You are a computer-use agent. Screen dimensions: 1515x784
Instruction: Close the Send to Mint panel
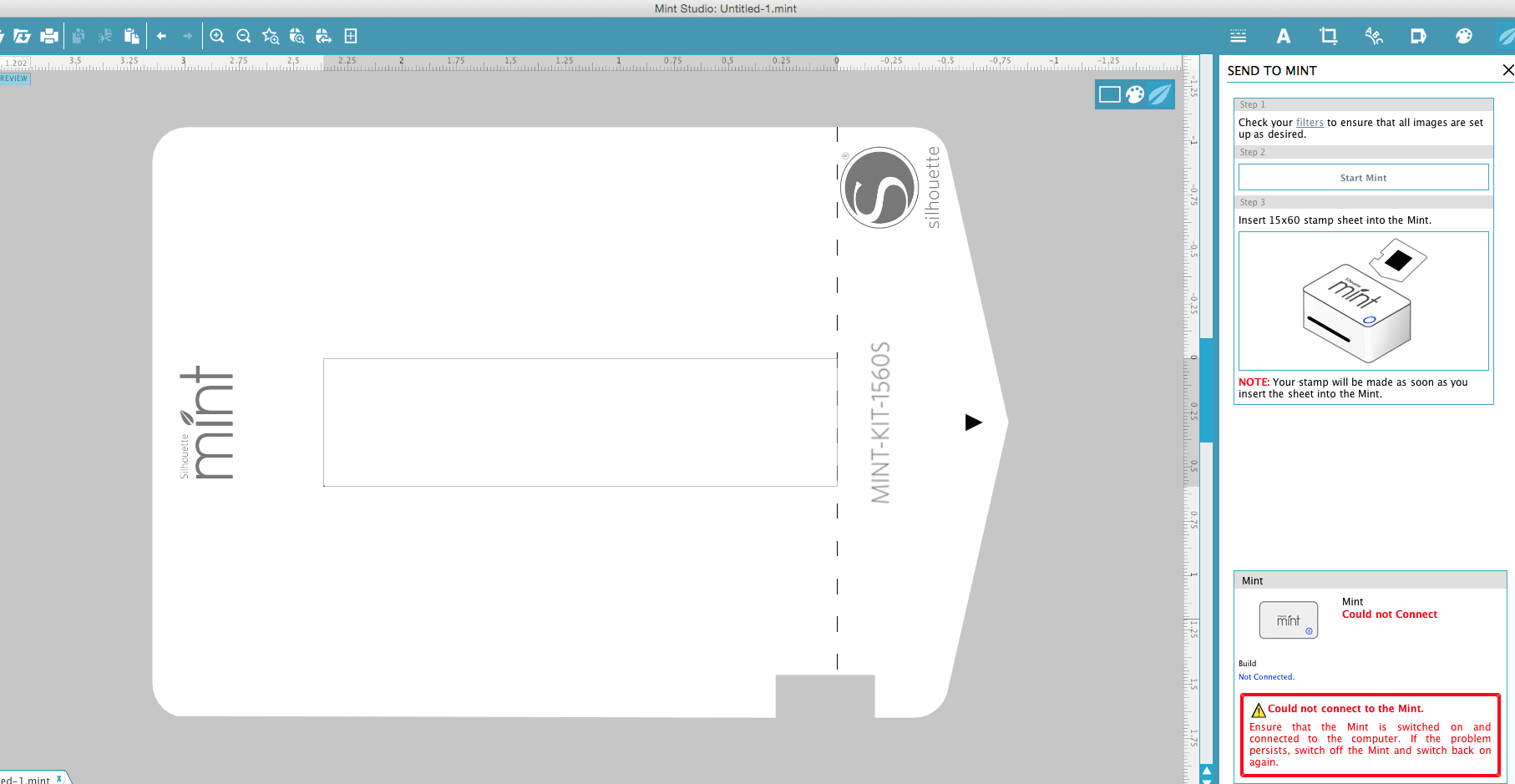1507,70
